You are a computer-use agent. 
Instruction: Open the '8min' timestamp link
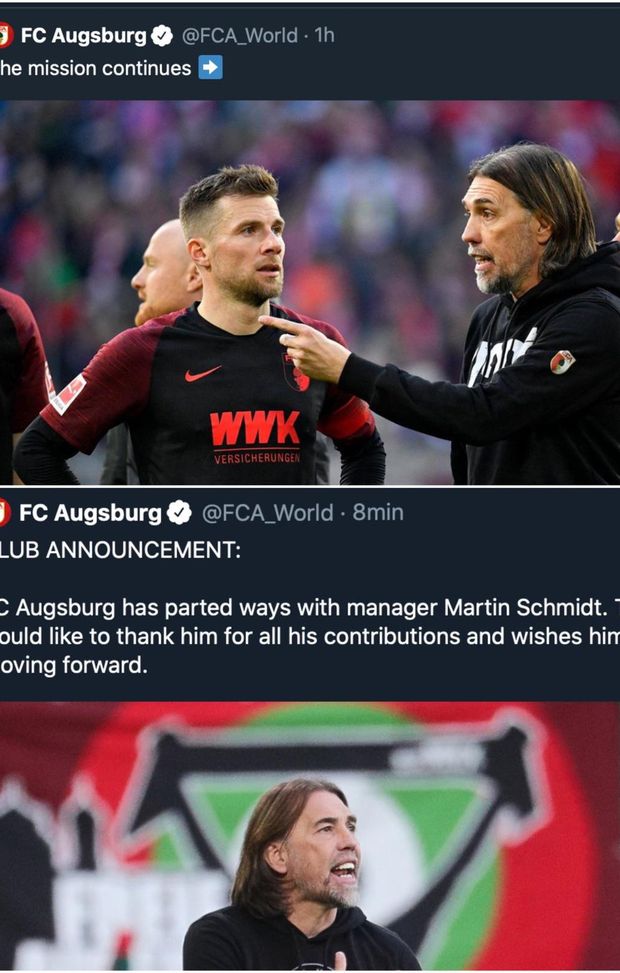click(x=378, y=513)
